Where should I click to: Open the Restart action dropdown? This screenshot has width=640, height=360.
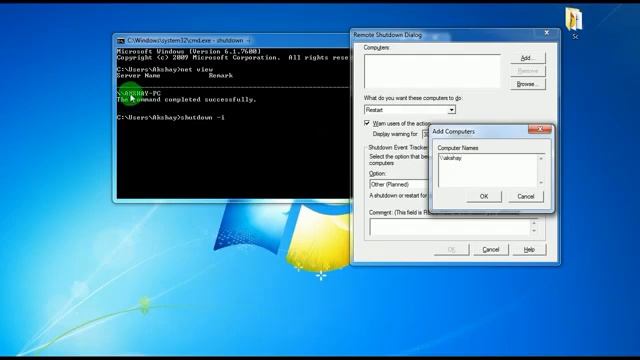coord(410,110)
